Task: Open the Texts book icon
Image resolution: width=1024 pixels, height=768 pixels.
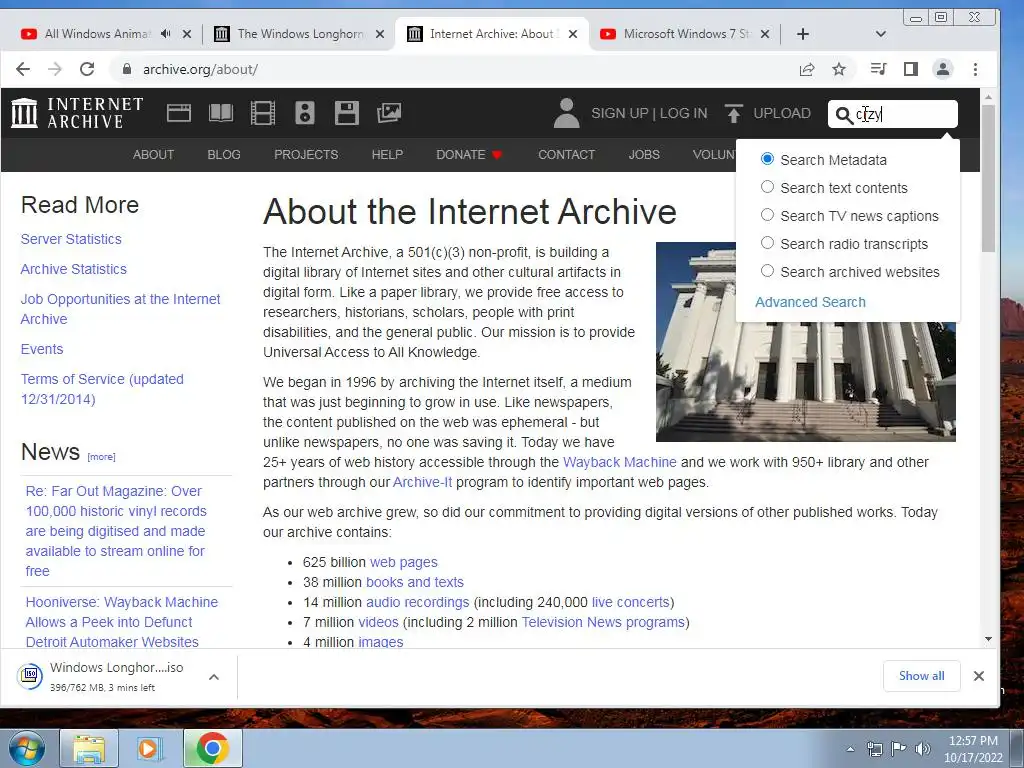Action: (x=221, y=113)
